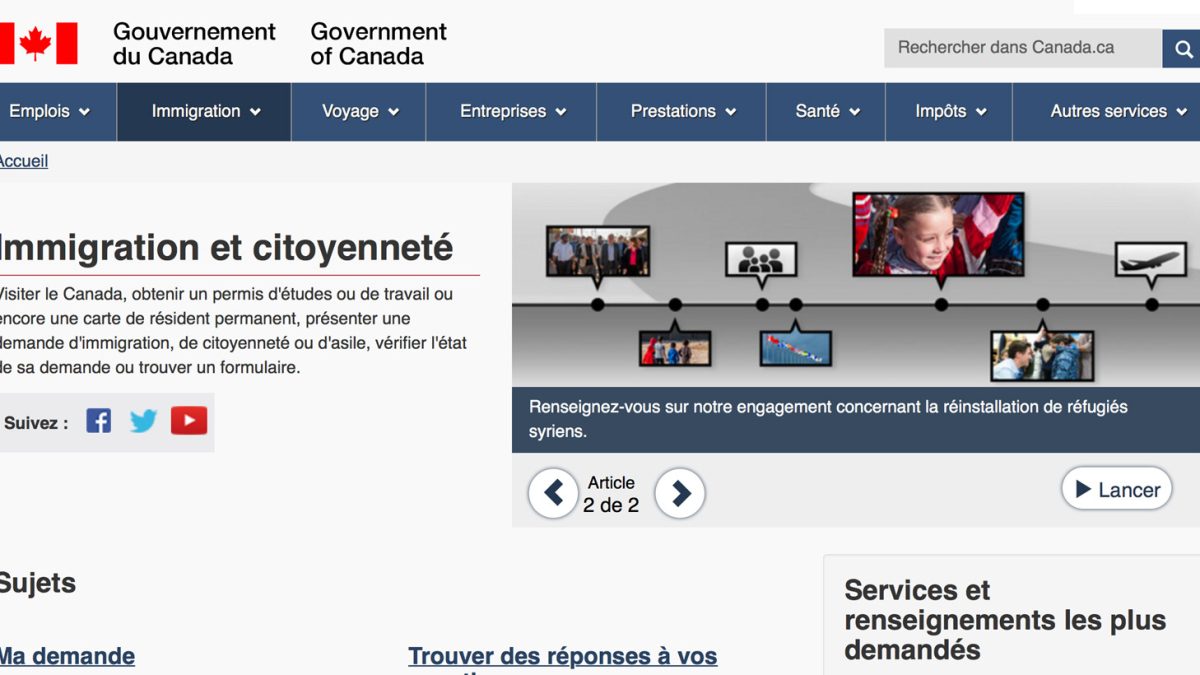Expand the Immigration menu
The height and width of the screenshot is (675, 1200).
[x=205, y=112]
